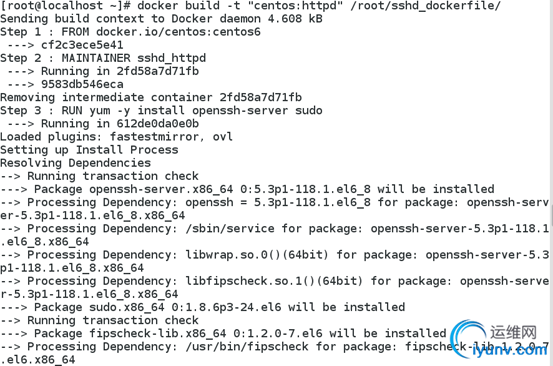Image resolution: width=553 pixels, height=366 pixels.
Task: Click the '/usr/bin/fipscheck' dependency text
Action: tap(247, 347)
